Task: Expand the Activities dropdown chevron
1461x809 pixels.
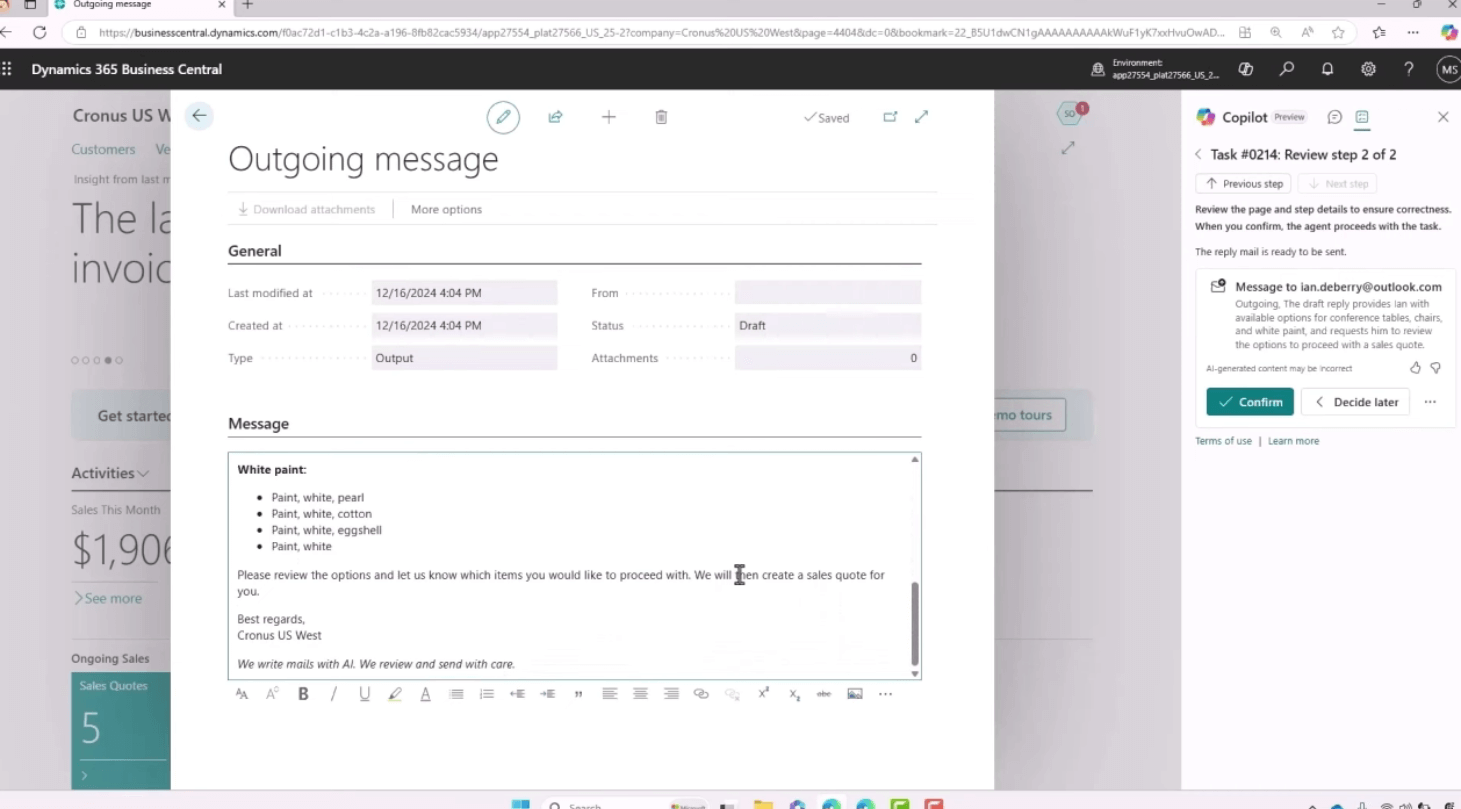Action: click(x=144, y=474)
